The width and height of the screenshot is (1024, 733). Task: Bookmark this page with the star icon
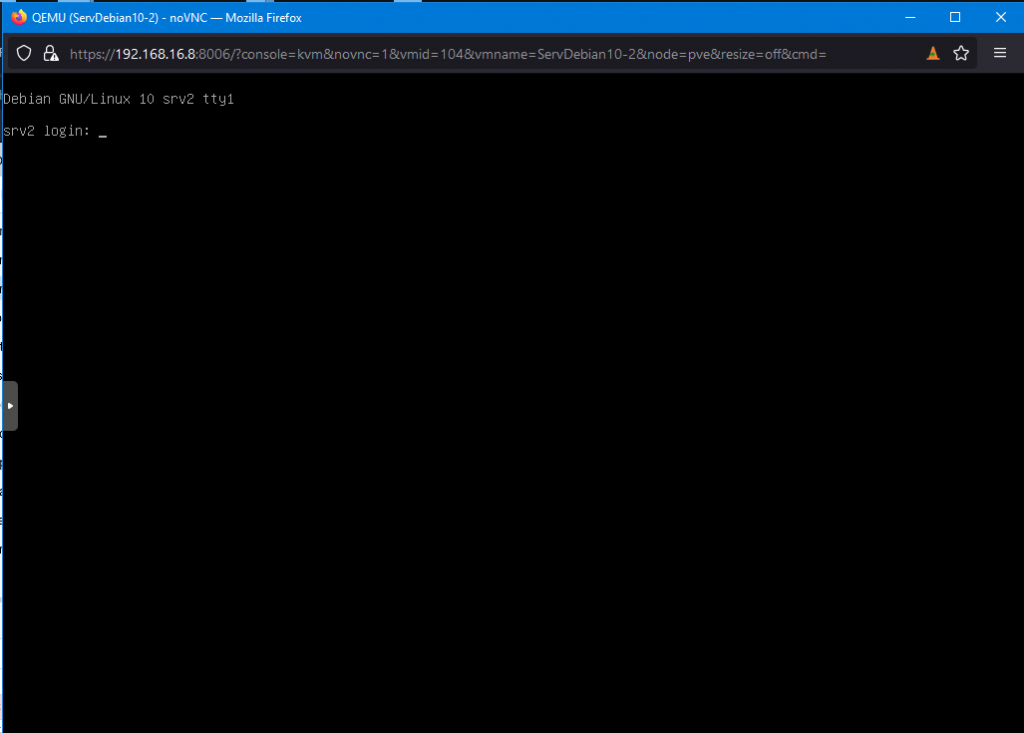tap(961, 54)
